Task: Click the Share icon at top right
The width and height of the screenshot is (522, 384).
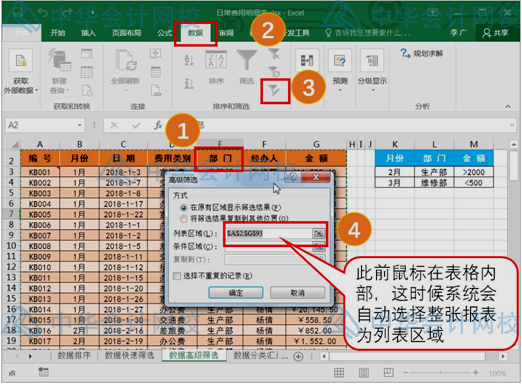Action: click(495, 33)
